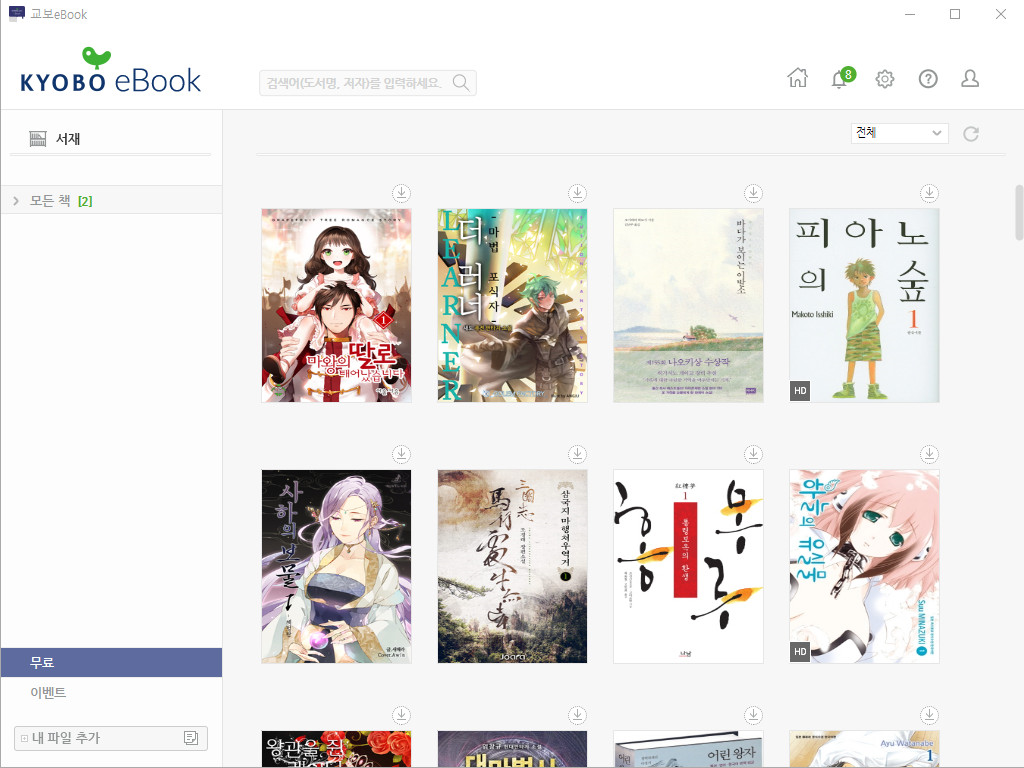Open the home page icon

click(797, 78)
